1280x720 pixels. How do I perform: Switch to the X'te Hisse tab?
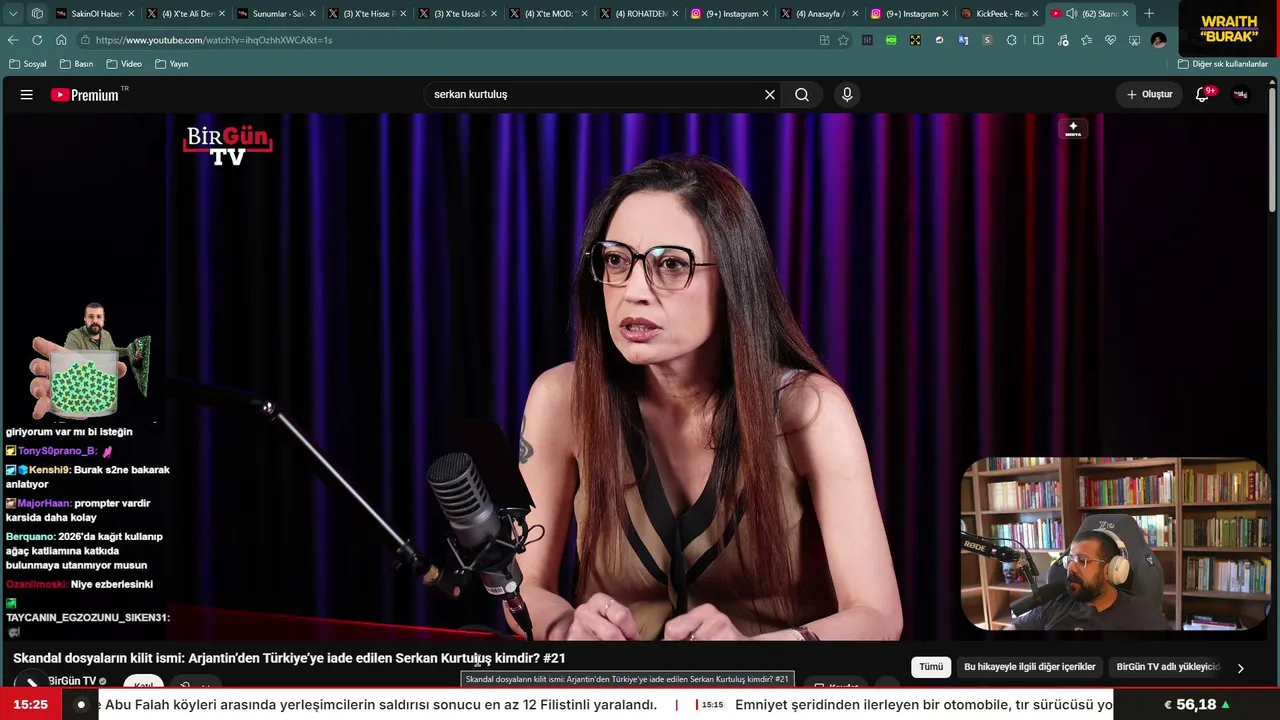[367, 14]
